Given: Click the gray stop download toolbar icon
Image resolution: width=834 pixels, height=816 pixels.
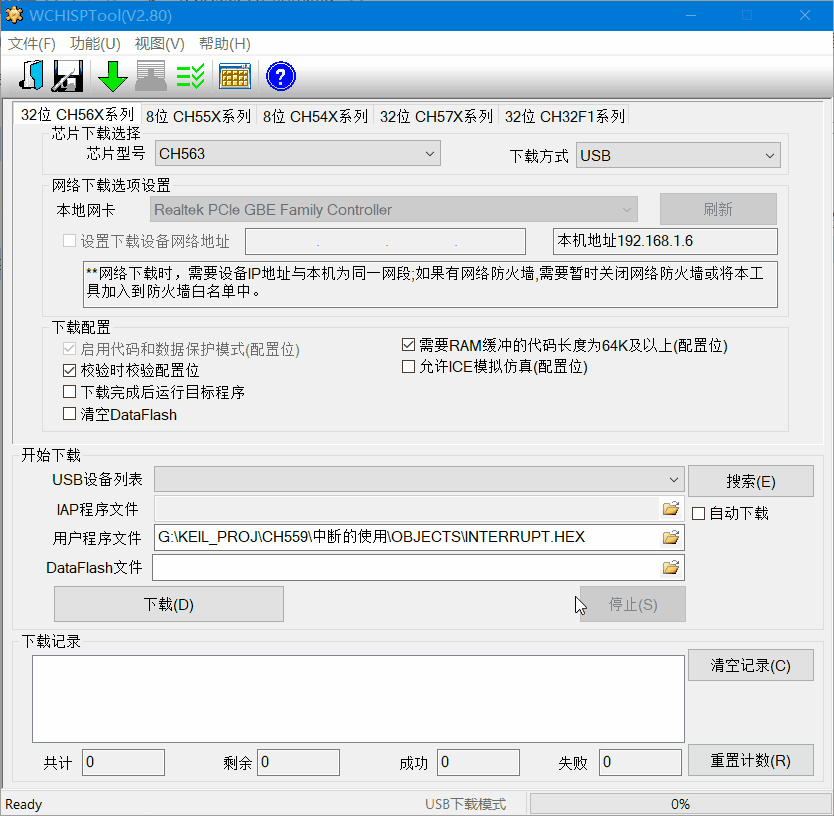Looking at the screenshot, I should pos(151,76).
